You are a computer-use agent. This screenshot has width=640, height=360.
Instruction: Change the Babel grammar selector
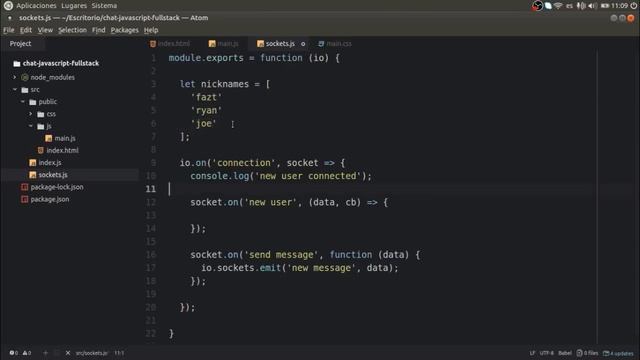coord(565,353)
